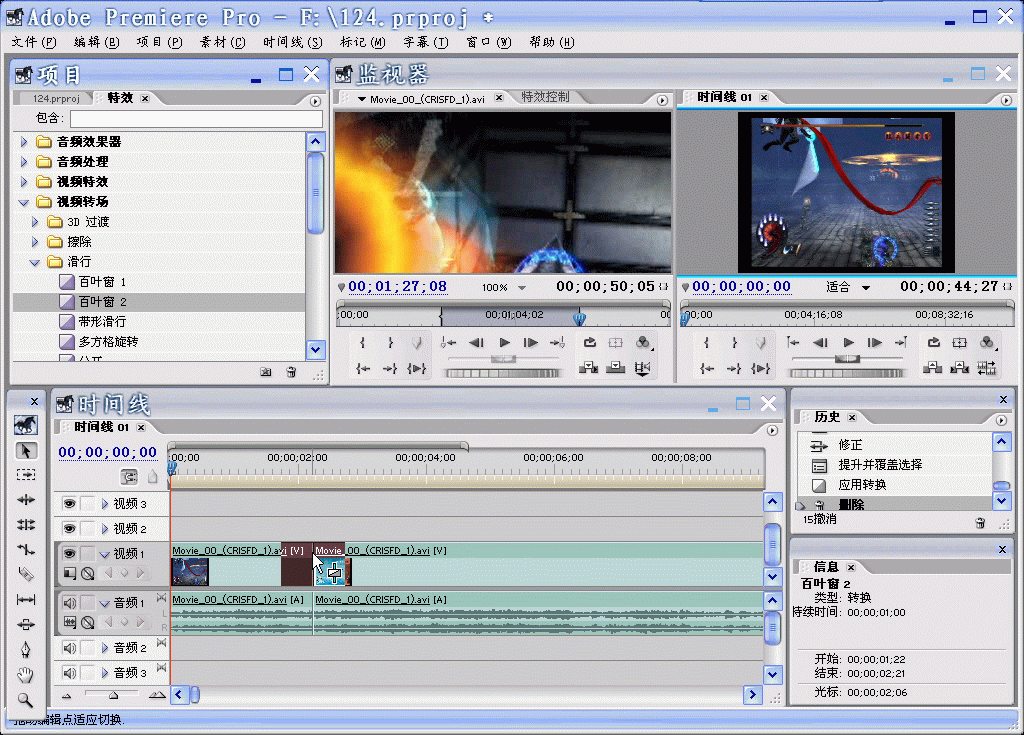Screen dimensions: 1024x735
Task: Play the timeline 01 program monitor
Action: pyautogui.click(x=848, y=342)
